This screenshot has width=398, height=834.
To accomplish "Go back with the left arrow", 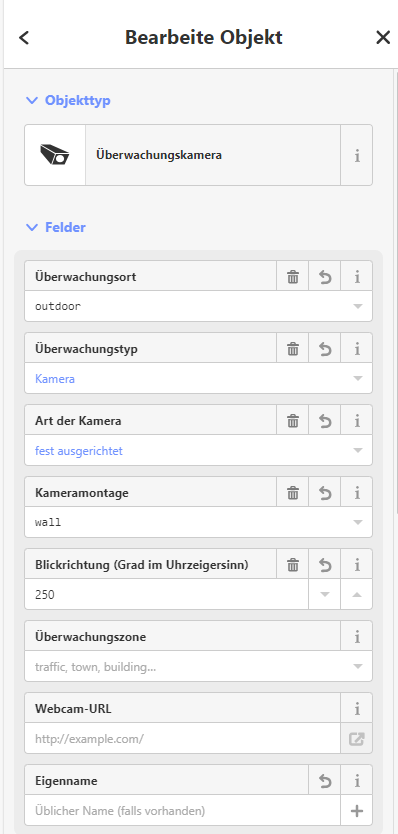I will pyautogui.click(x=24, y=37).
